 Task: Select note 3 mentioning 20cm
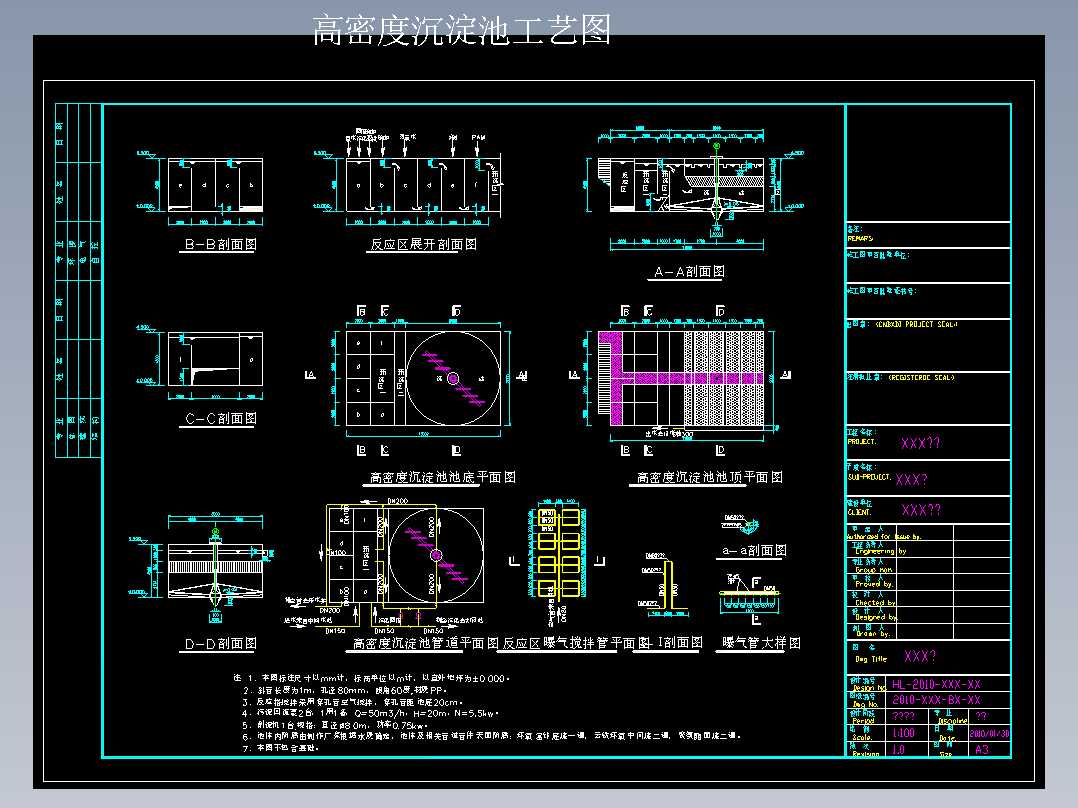point(352,702)
